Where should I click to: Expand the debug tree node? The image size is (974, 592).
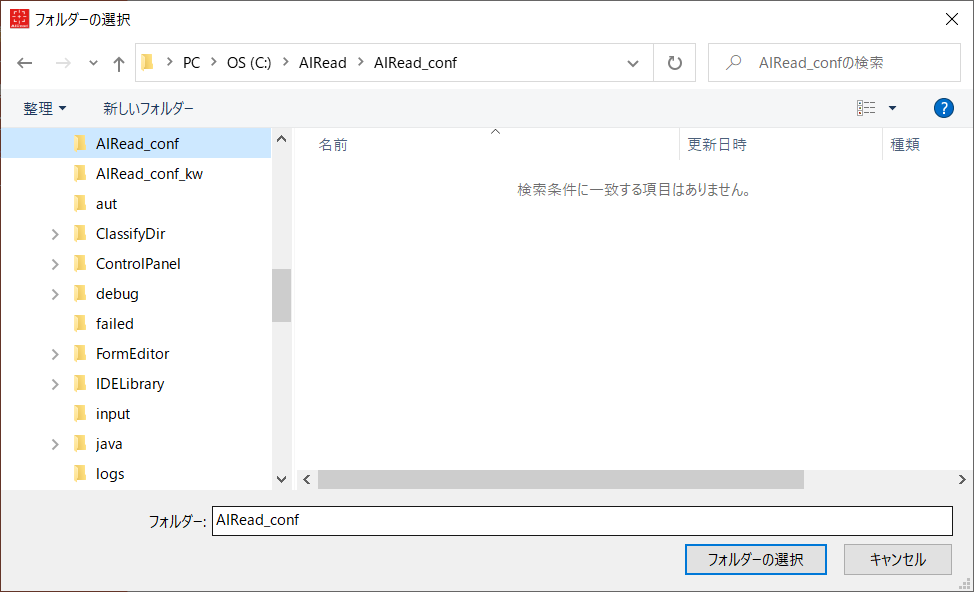tap(55, 294)
